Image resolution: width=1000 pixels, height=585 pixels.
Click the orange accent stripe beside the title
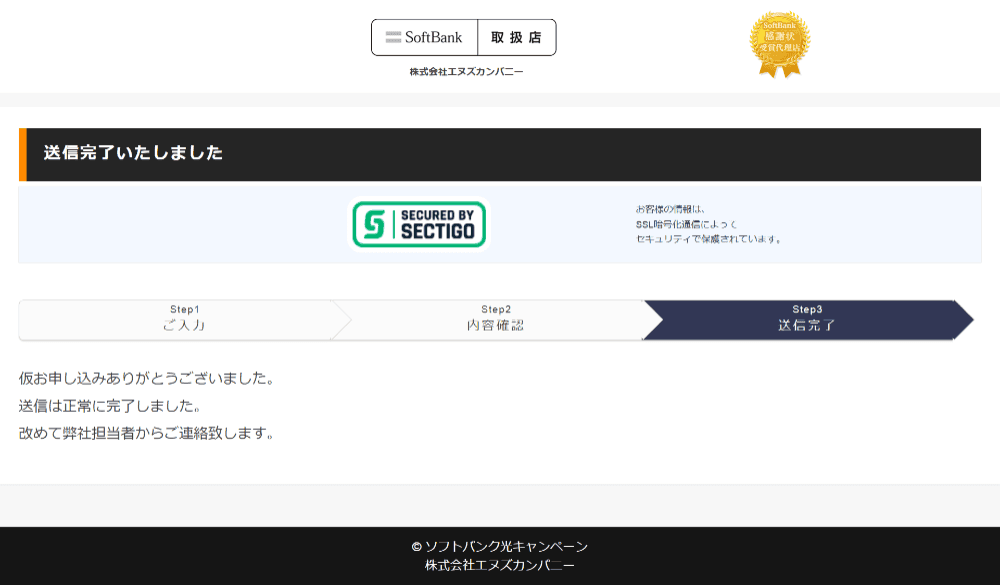click(x=23, y=154)
